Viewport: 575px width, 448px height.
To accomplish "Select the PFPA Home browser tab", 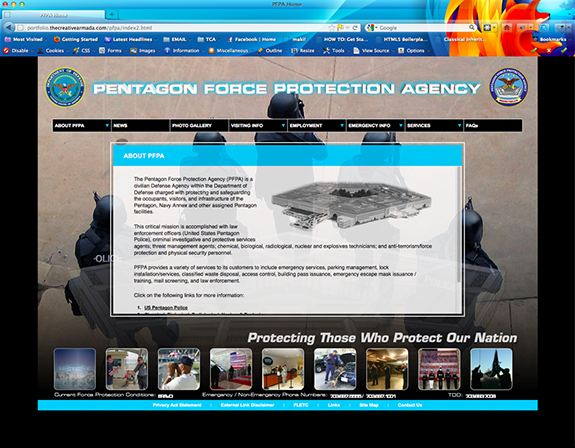I will [54, 15].
